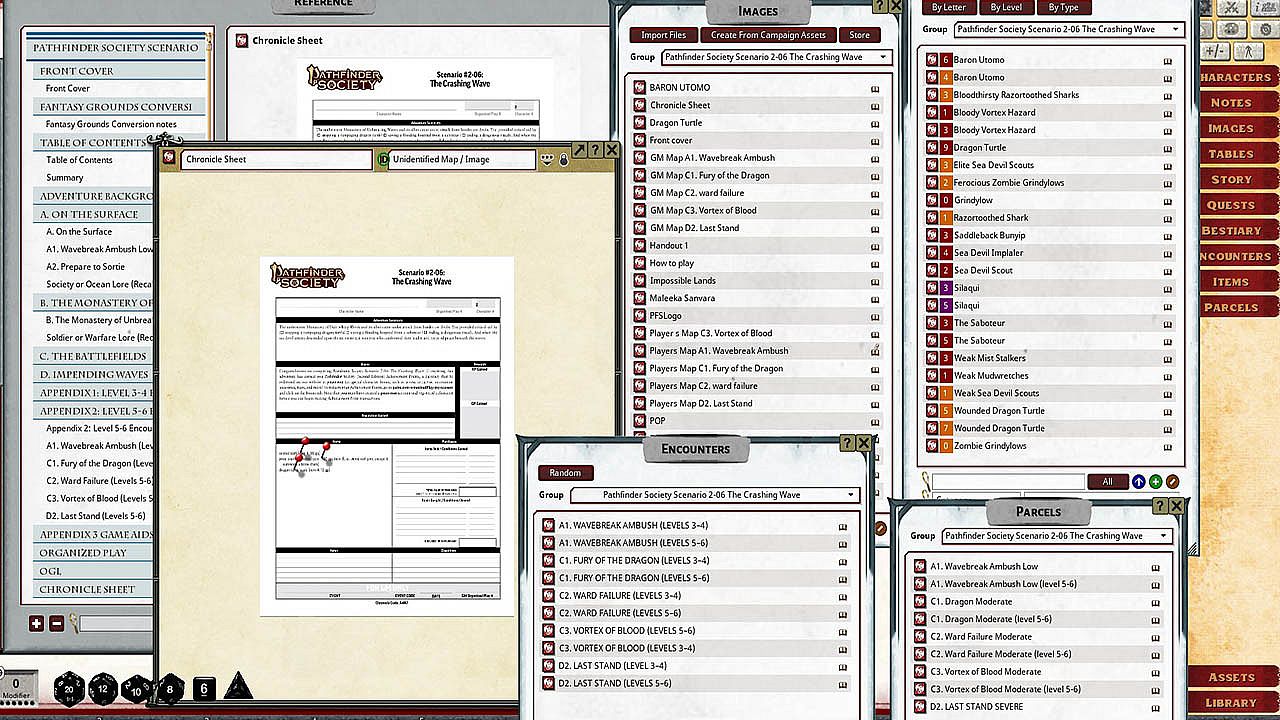
Task: Click the green add icon in NPC list
Action: click(1155, 482)
